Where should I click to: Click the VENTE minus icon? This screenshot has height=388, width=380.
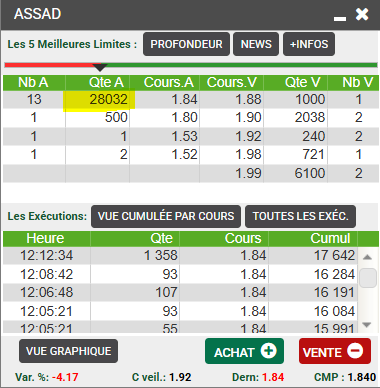tap(355, 351)
